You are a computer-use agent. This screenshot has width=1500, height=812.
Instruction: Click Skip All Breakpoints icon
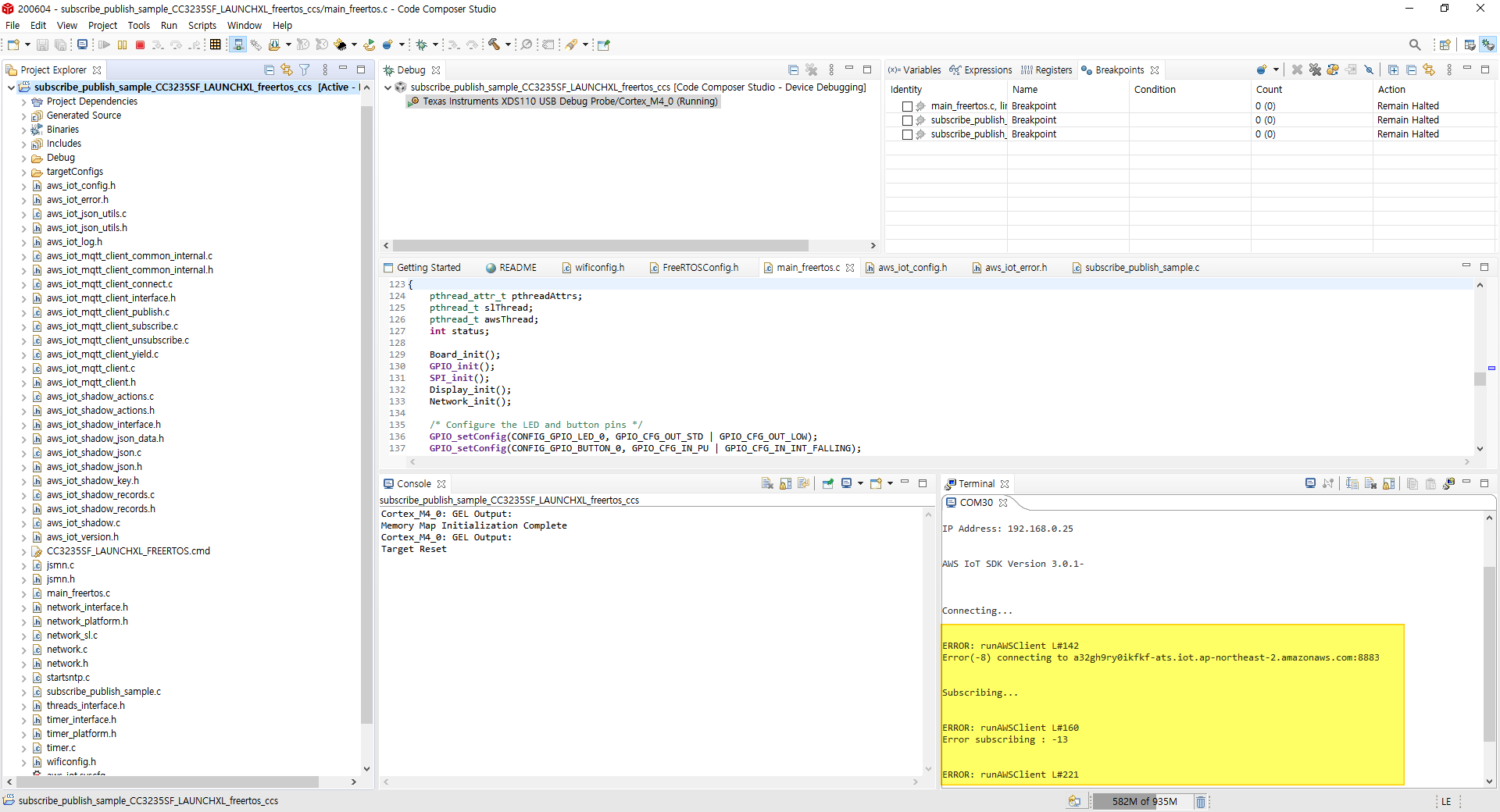(1369, 70)
